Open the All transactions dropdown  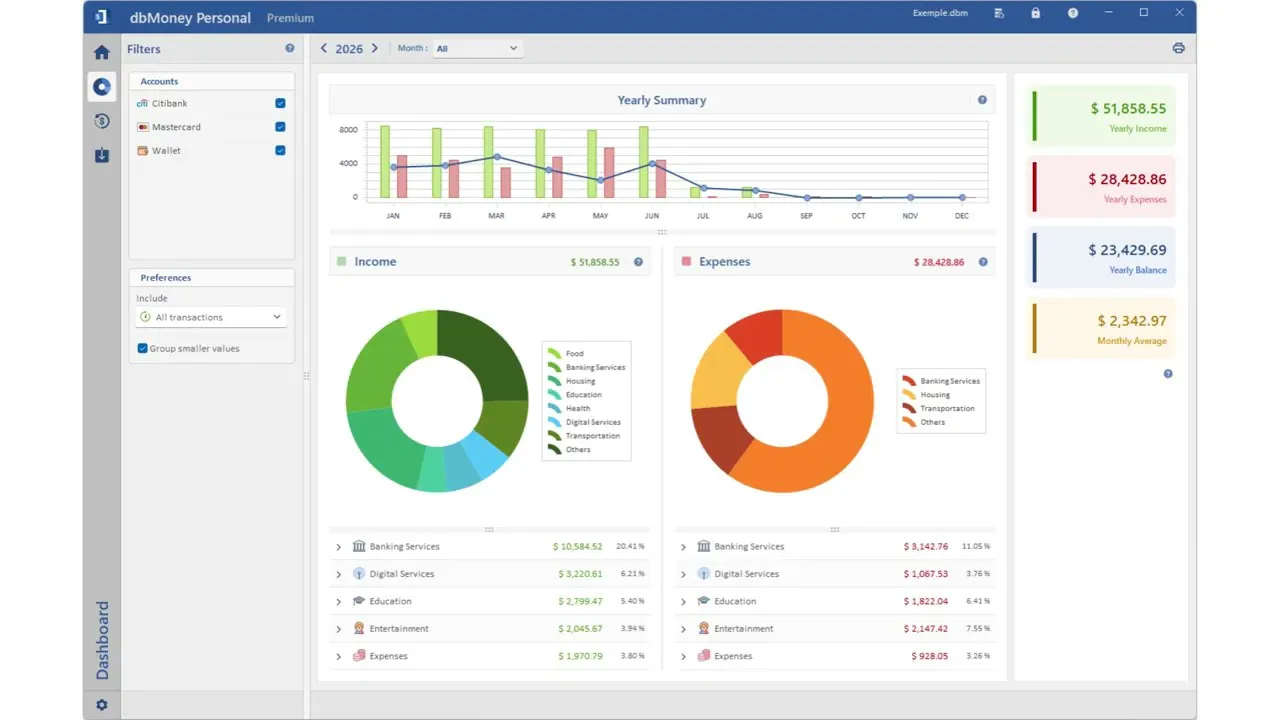tap(211, 317)
